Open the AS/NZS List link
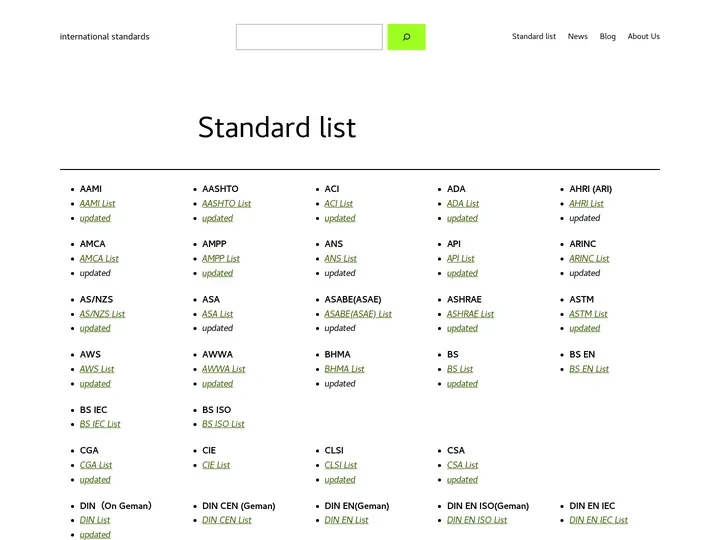Image resolution: width=720 pixels, height=540 pixels. tap(102, 314)
